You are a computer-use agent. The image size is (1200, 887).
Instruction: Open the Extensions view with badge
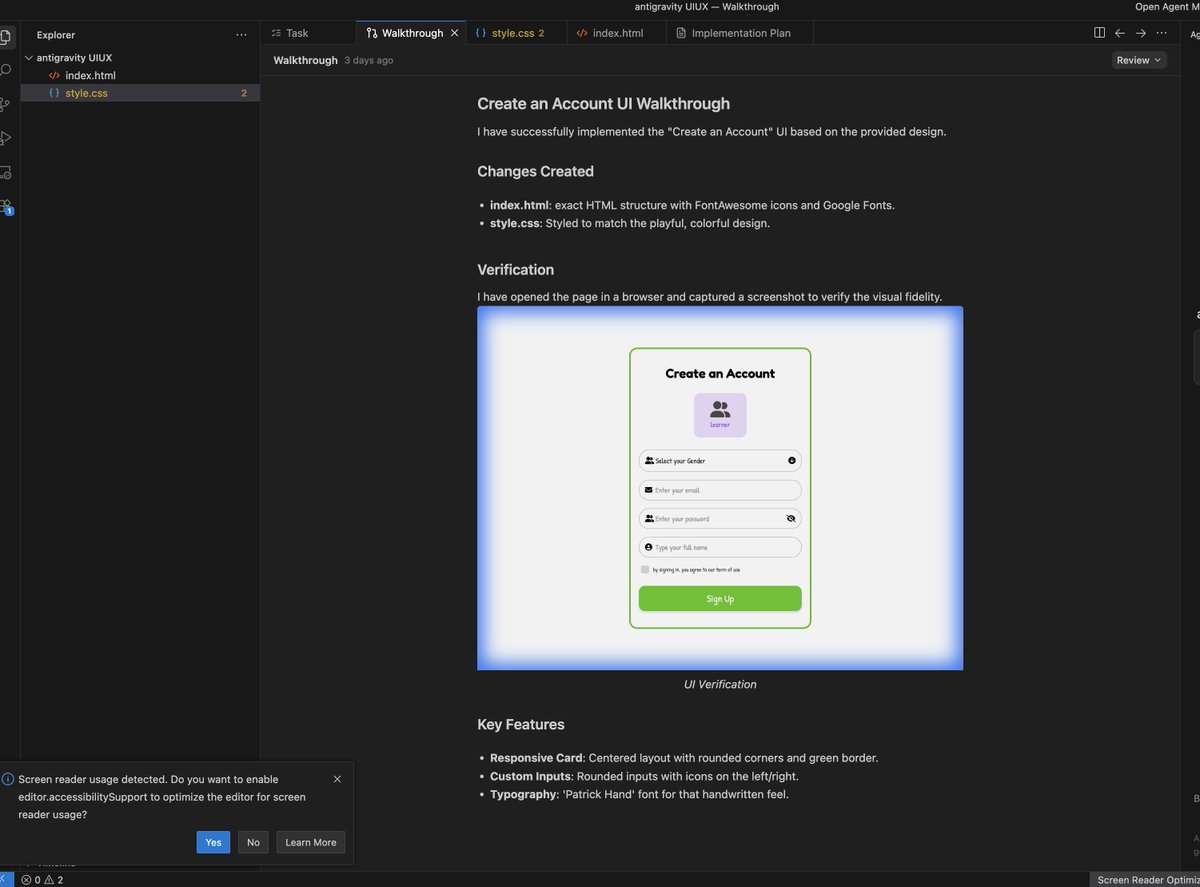(5, 206)
